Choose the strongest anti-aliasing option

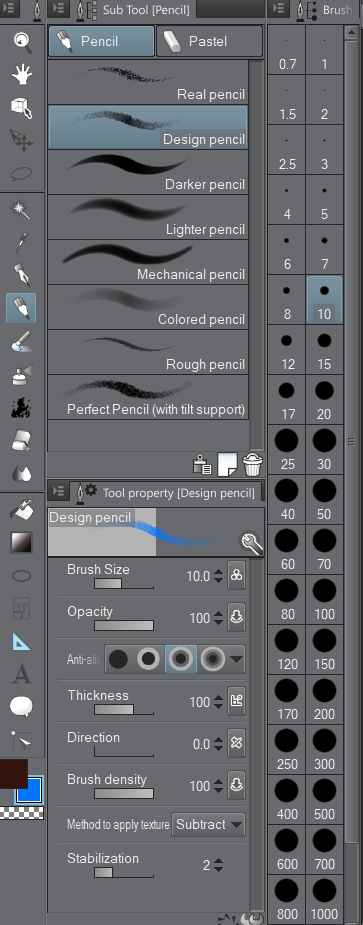(x=212, y=659)
